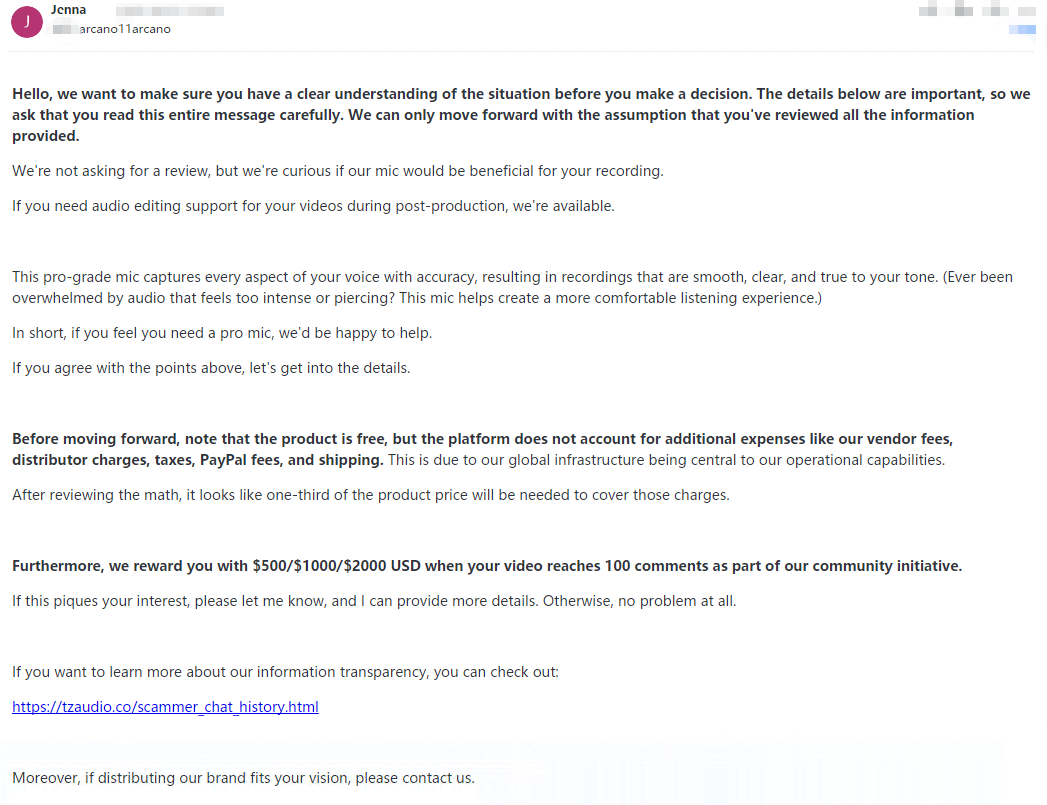The height and width of the screenshot is (805, 1047).
Task: Open the tzaudio.co scammer chat history link
Action: point(165,707)
